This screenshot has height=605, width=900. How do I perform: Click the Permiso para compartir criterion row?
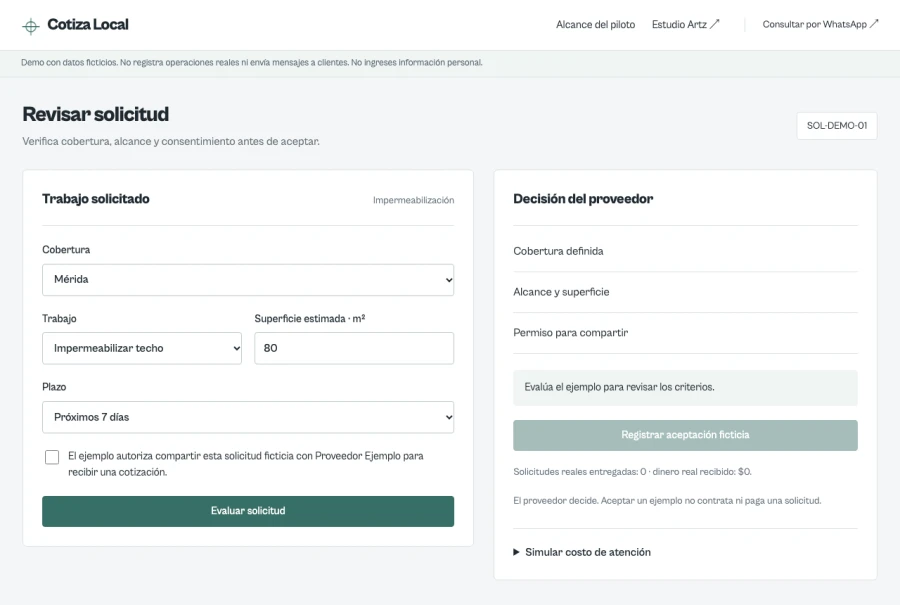[685, 333]
